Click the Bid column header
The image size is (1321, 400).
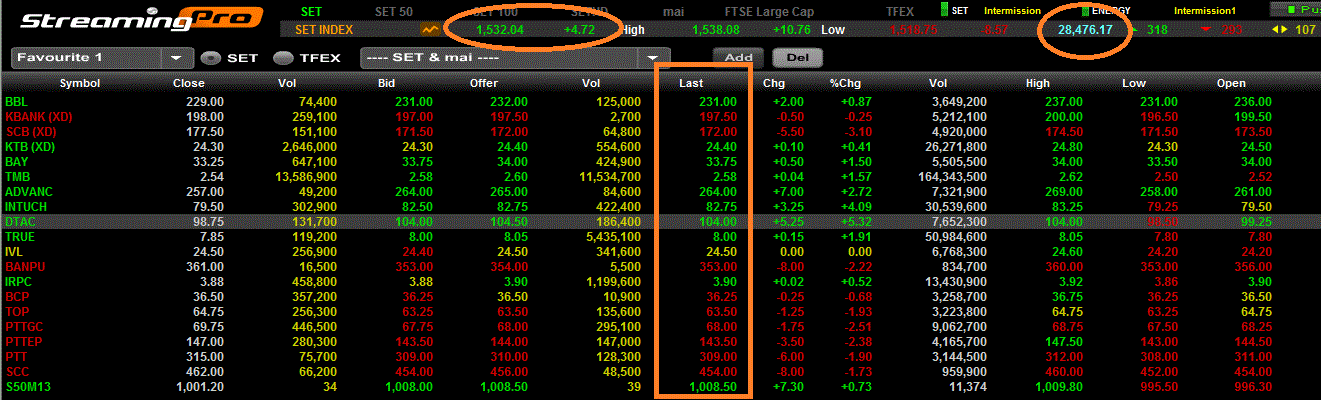coord(388,84)
